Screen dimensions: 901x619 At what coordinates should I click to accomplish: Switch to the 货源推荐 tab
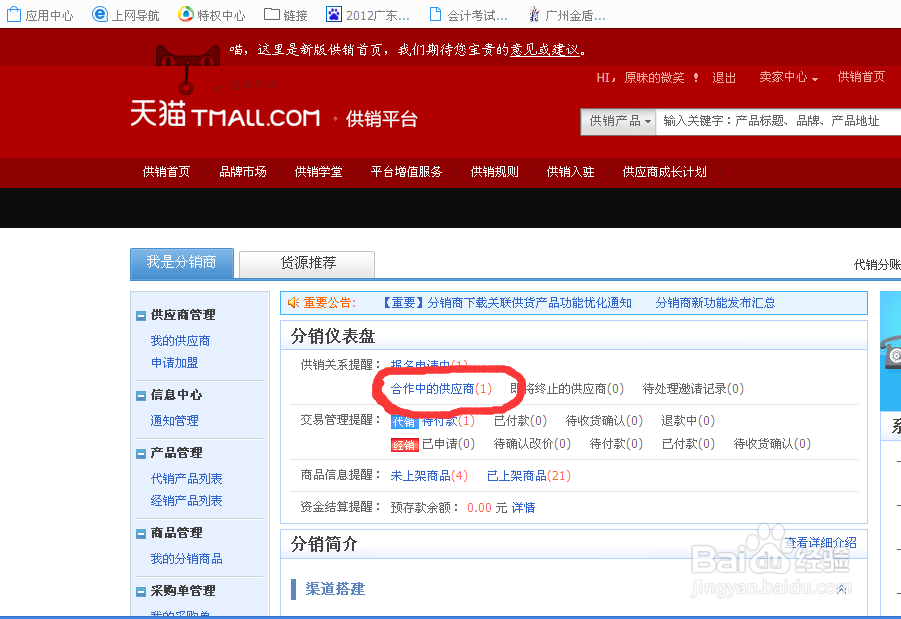click(307, 264)
